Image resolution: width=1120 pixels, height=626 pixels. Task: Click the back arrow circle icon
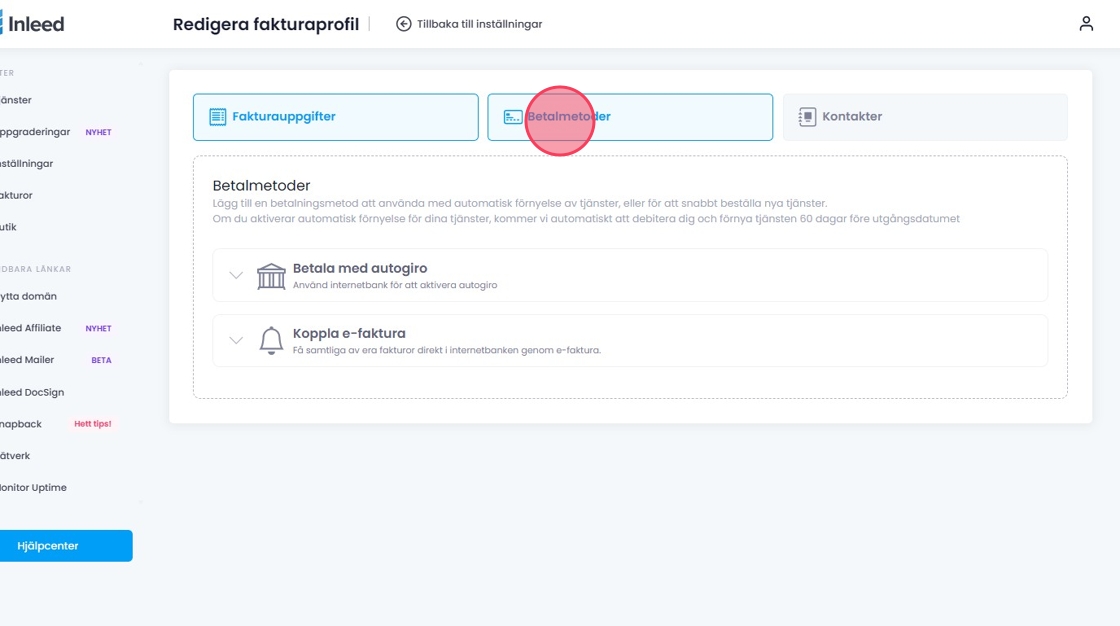click(x=404, y=24)
